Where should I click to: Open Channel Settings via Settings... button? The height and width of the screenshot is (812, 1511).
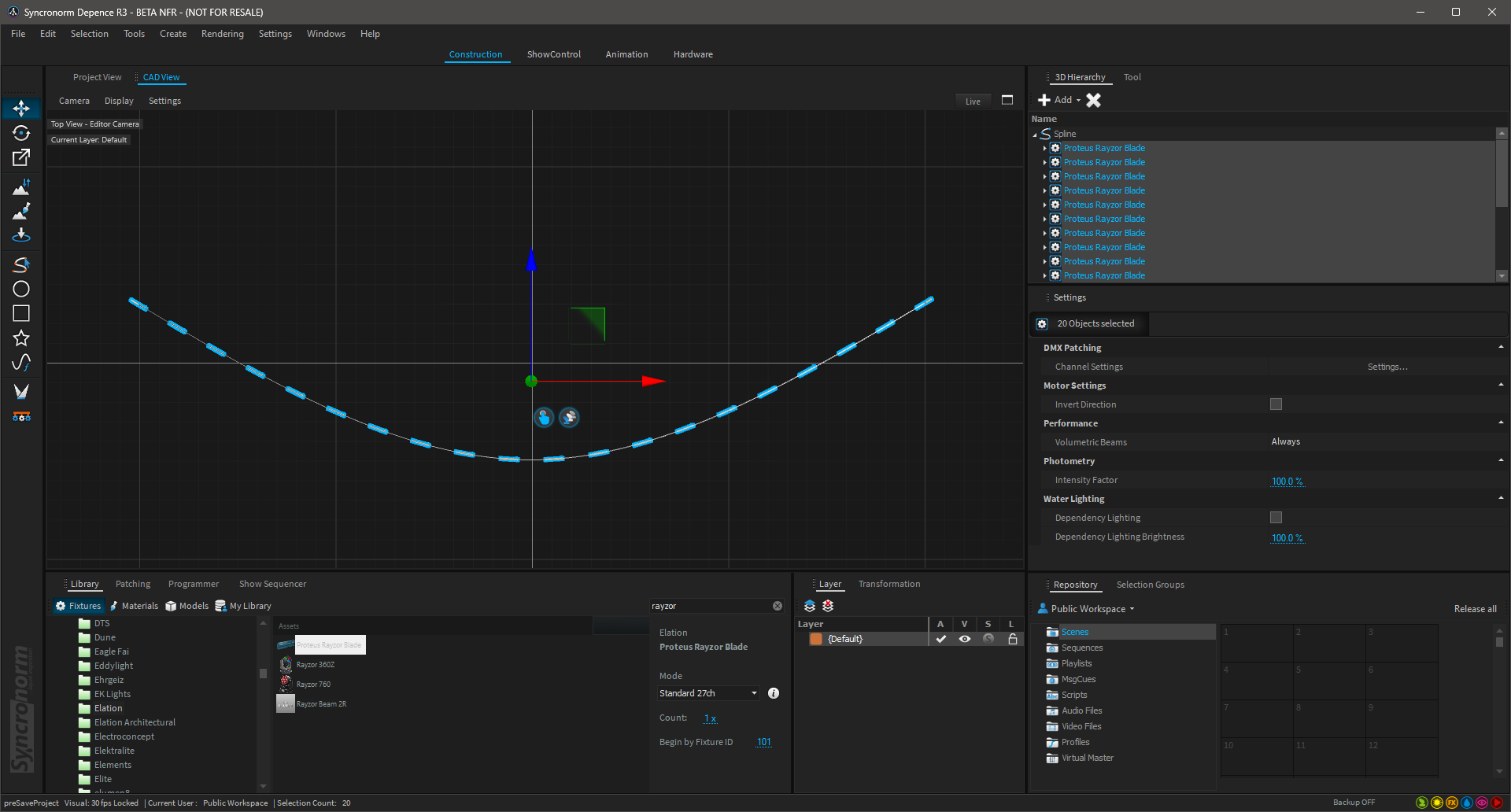pyautogui.click(x=1387, y=367)
